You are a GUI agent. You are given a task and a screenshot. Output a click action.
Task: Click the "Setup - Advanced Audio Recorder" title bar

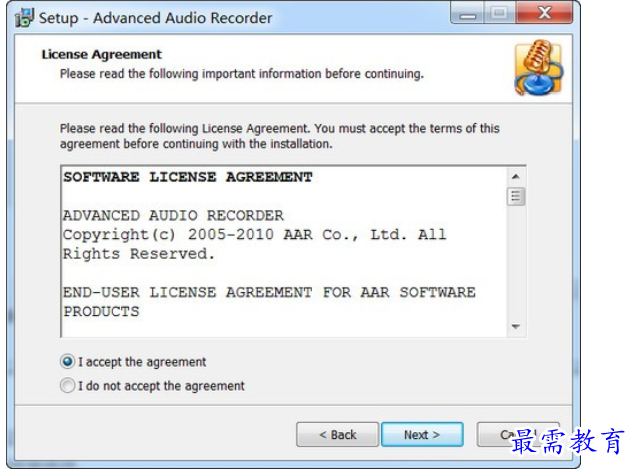pyautogui.click(x=156, y=18)
